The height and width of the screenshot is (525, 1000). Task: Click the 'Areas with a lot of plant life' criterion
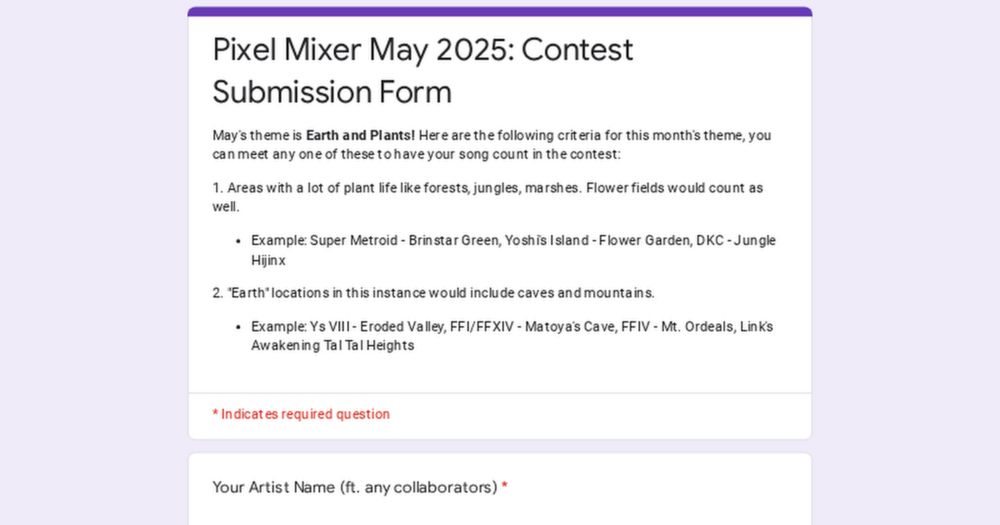[487, 197]
